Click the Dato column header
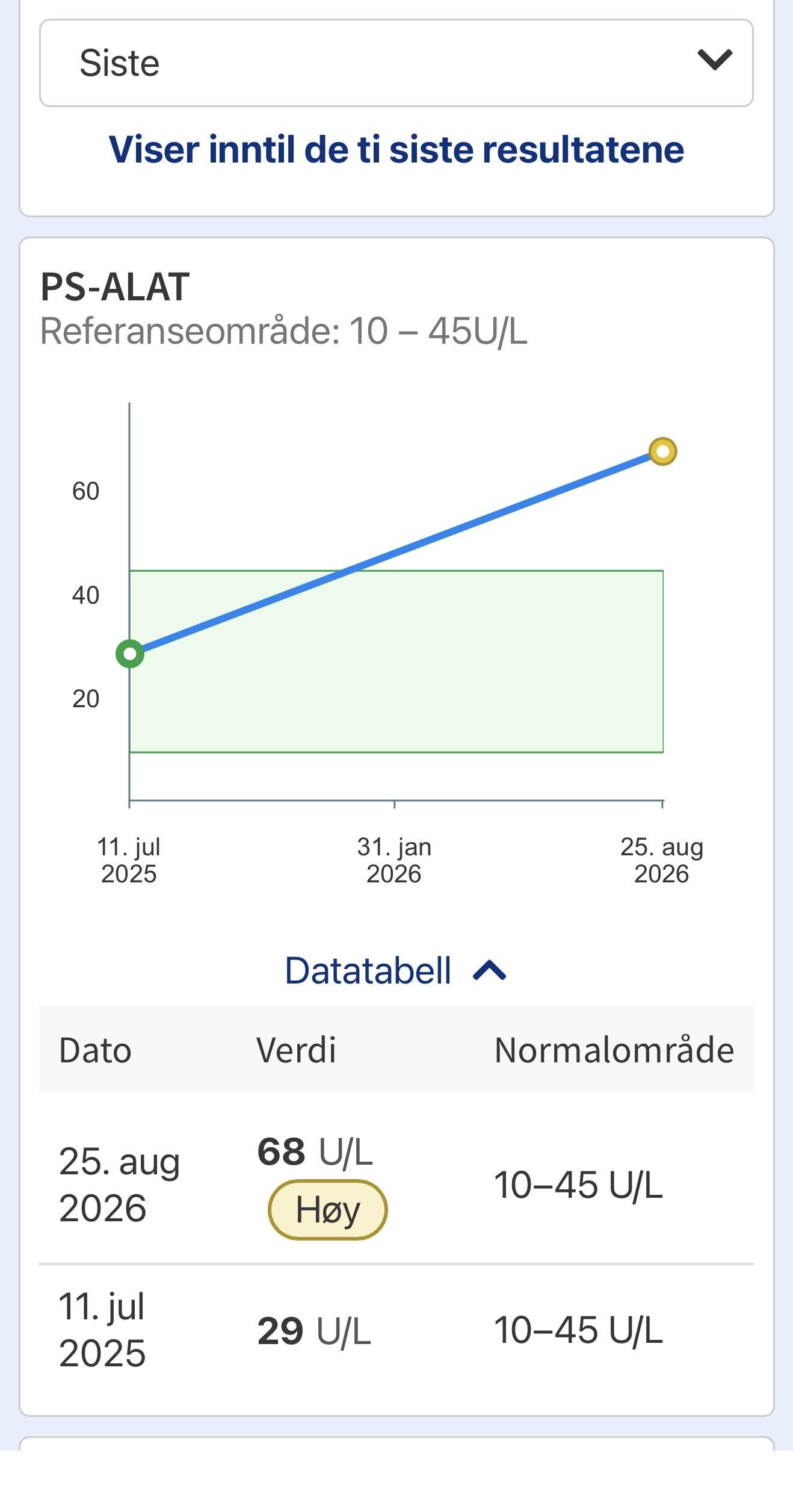Screen dimensions: 793x1512 coord(95,1050)
